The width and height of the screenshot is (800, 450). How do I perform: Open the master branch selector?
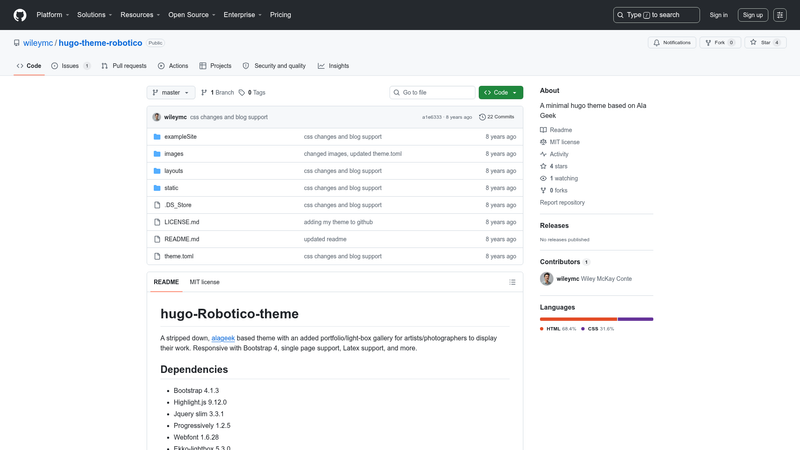(x=171, y=92)
